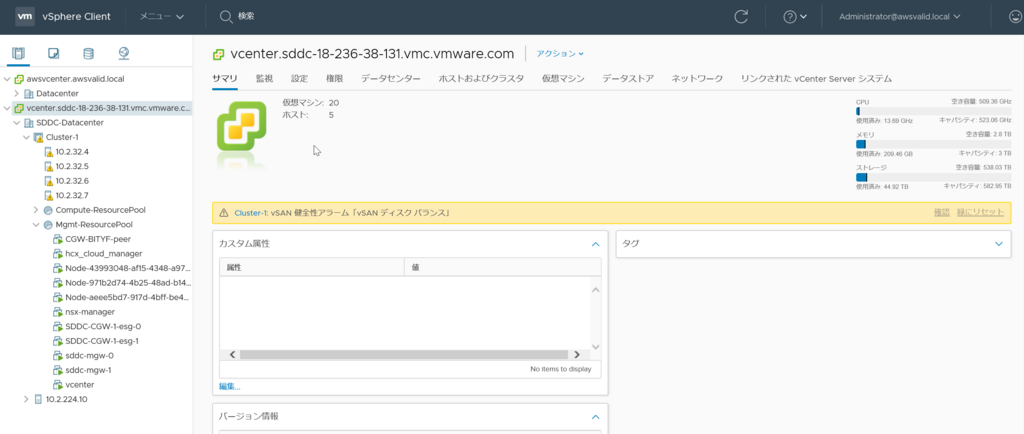Open VMs and Templates inventory view icon

[54, 53]
